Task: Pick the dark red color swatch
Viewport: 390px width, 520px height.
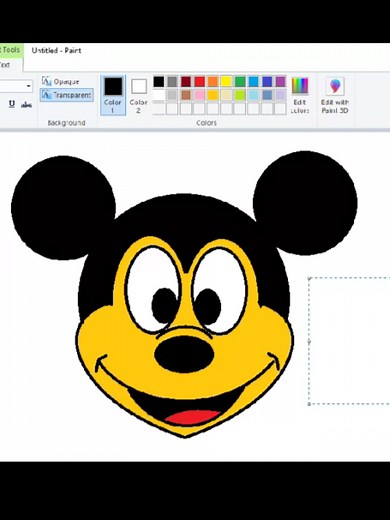Action: (x=186, y=81)
